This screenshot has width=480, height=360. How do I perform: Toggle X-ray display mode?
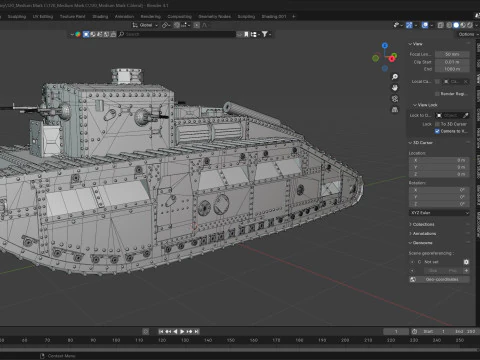[440, 25]
